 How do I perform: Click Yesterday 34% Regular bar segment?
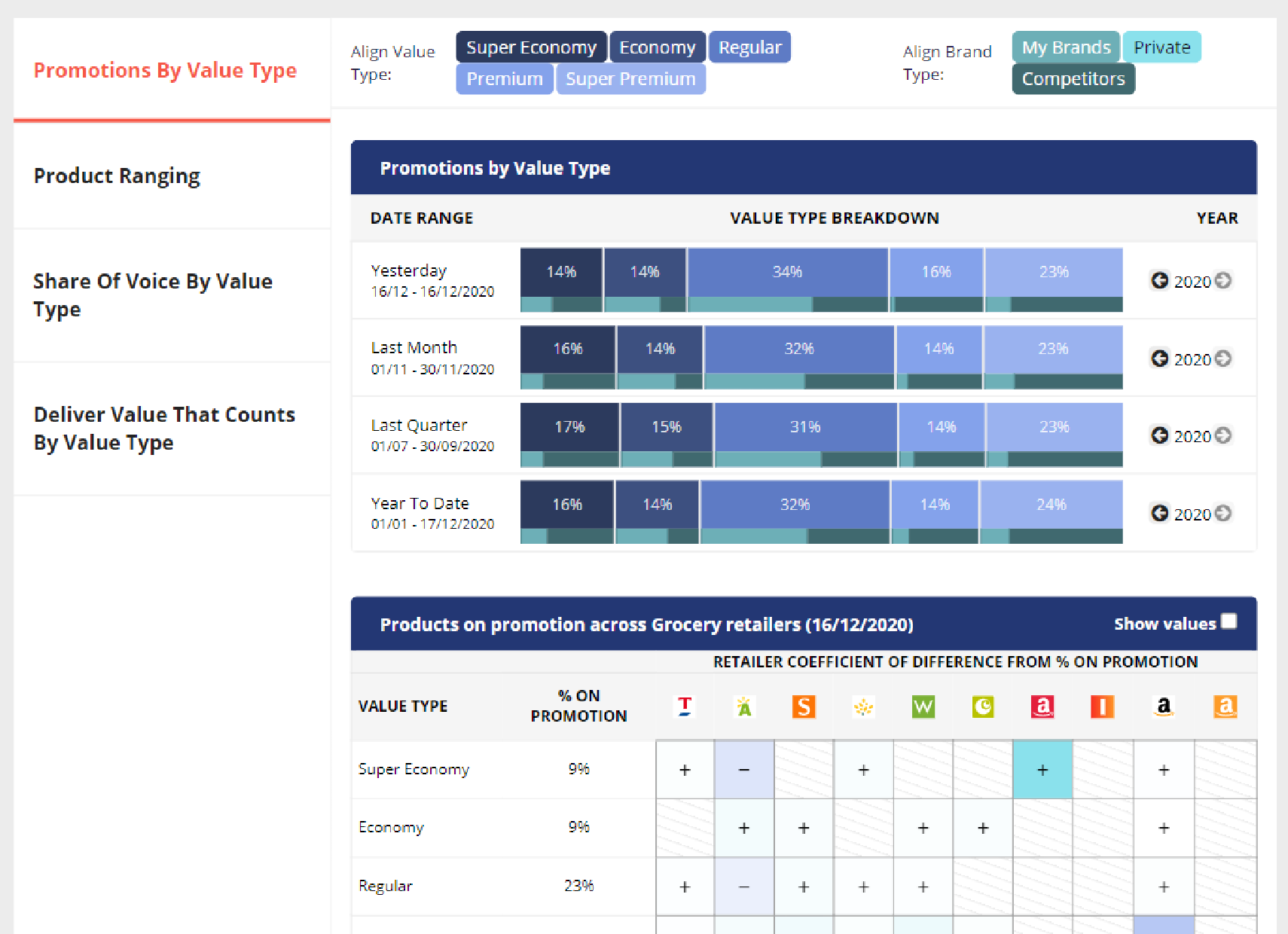click(x=787, y=272)
